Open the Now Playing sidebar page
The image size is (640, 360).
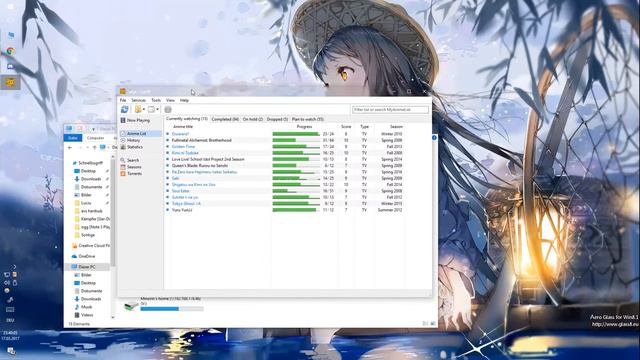138,120
